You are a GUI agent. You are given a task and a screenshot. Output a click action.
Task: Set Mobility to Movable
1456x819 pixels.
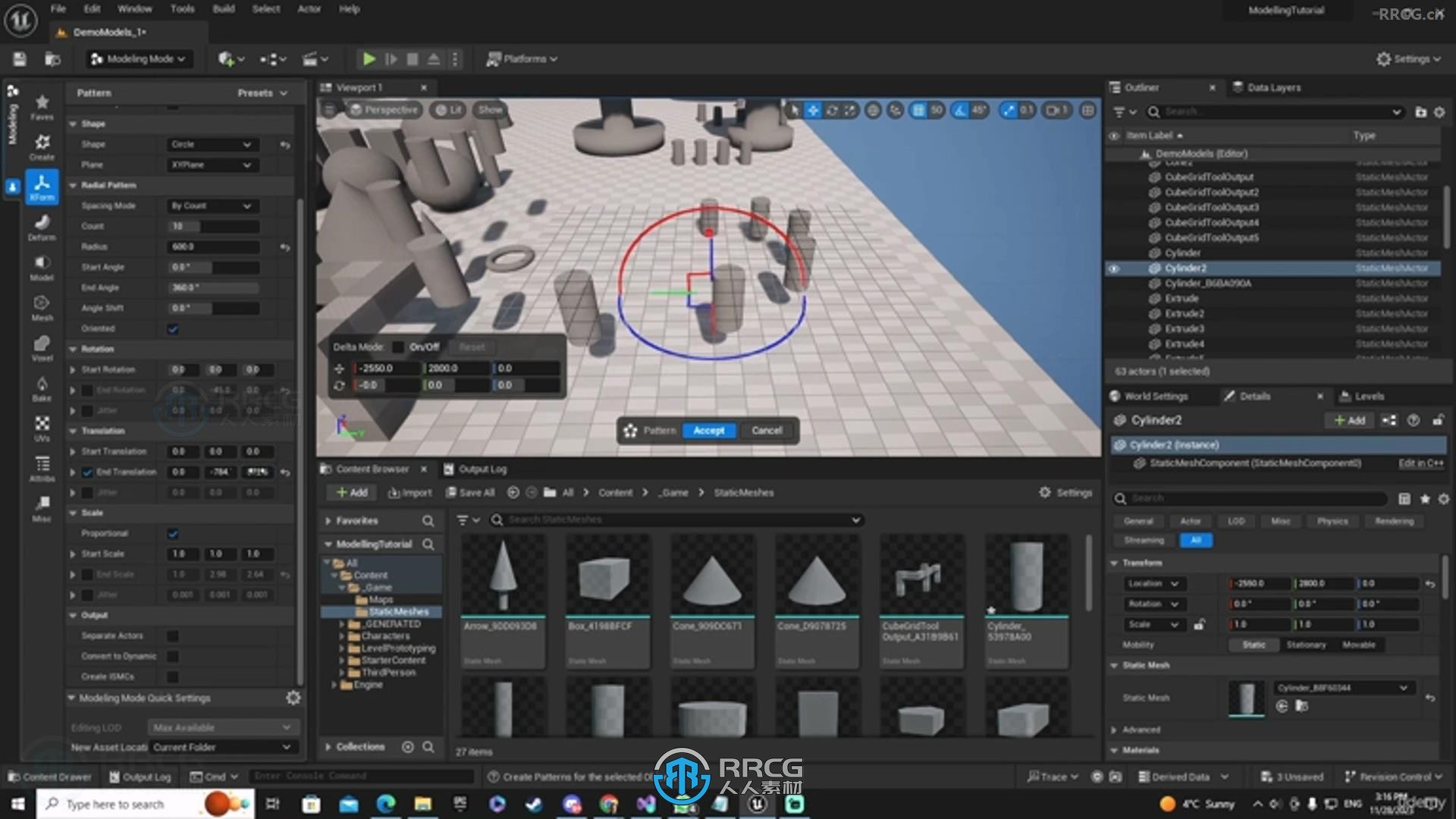pos(1358,645)
